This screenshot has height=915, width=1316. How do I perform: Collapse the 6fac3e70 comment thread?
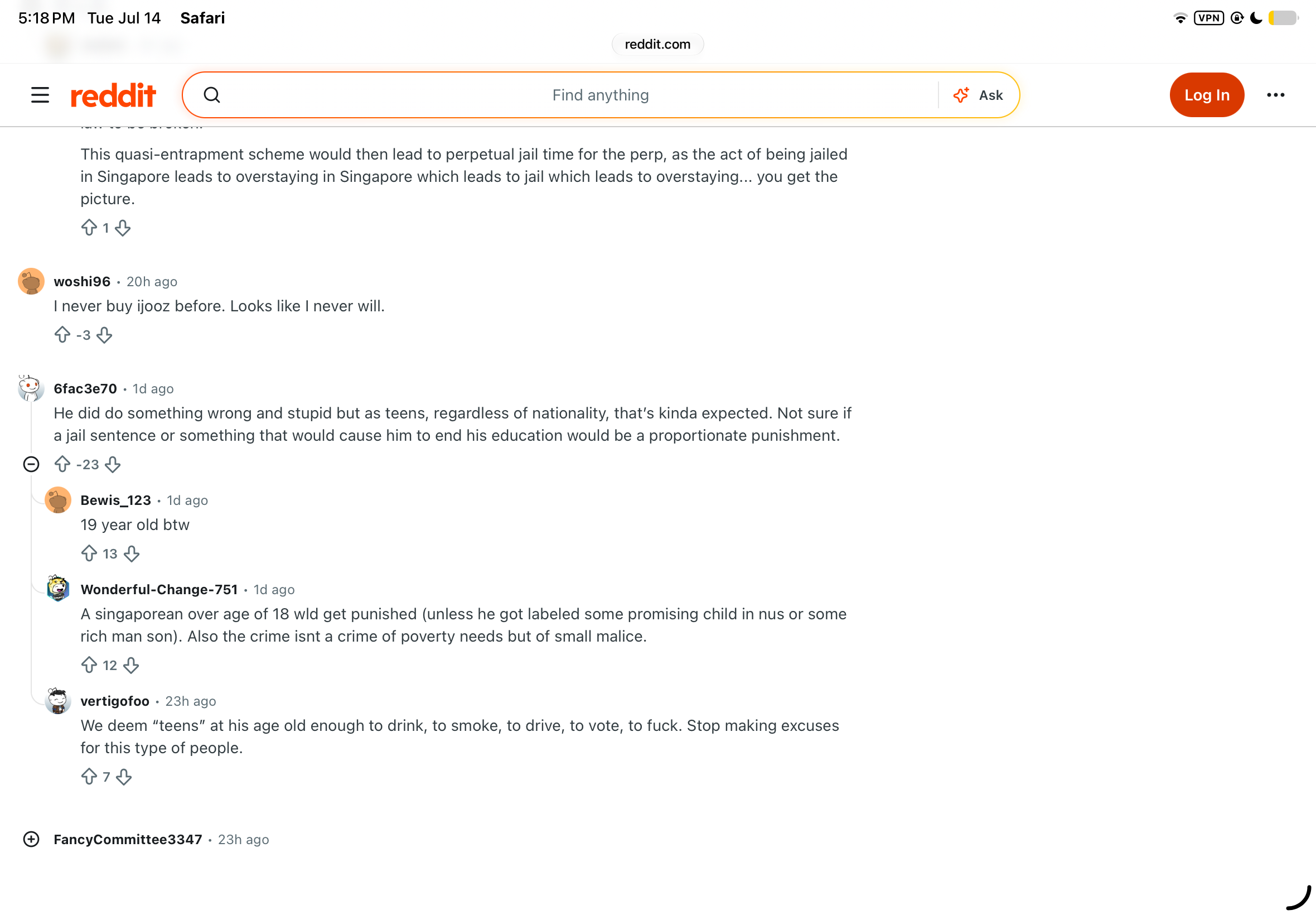[31, 464]
